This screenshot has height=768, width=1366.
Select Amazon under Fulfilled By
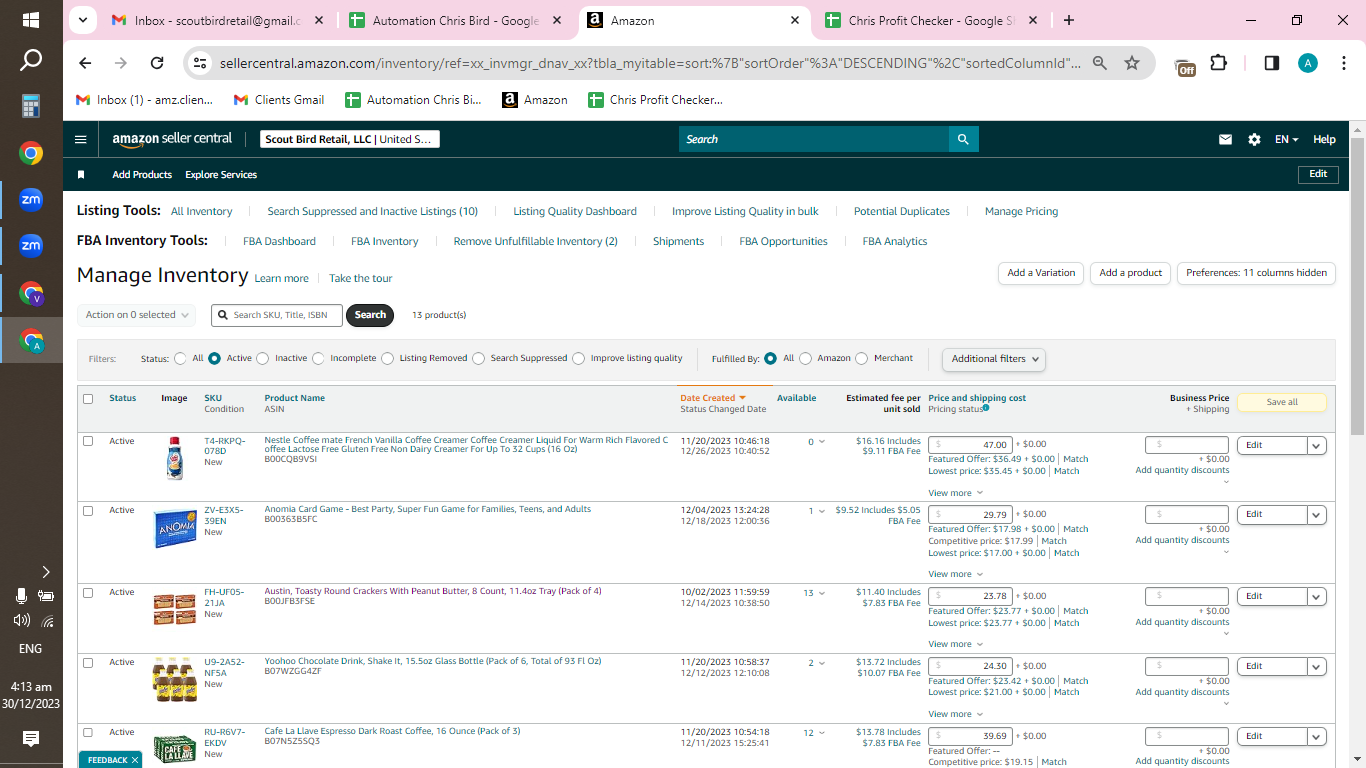(806, 358)
